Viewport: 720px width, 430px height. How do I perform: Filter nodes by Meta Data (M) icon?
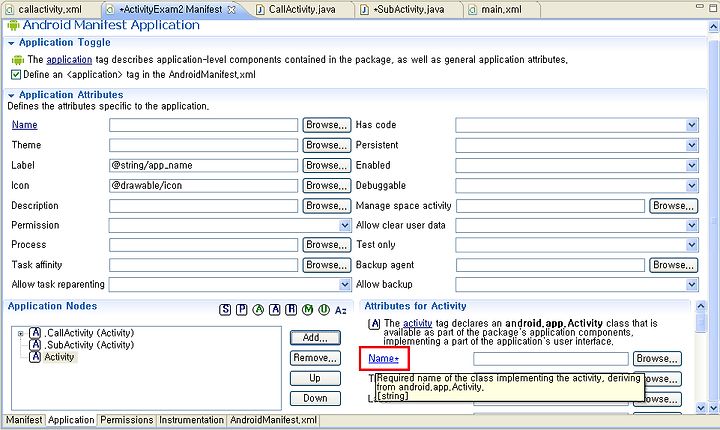308,310
